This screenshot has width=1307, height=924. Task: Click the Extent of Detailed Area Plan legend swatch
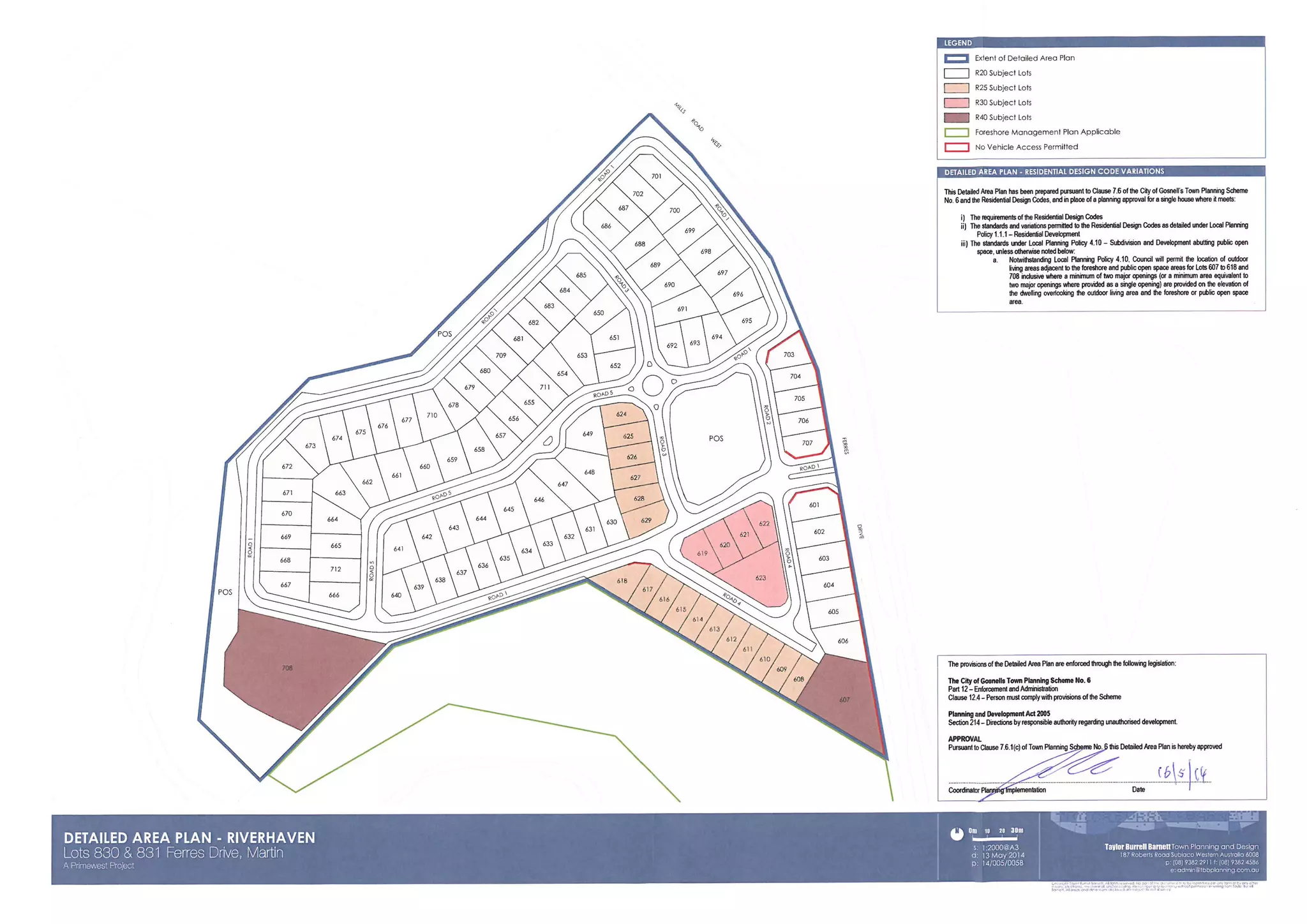coord(956,58)
